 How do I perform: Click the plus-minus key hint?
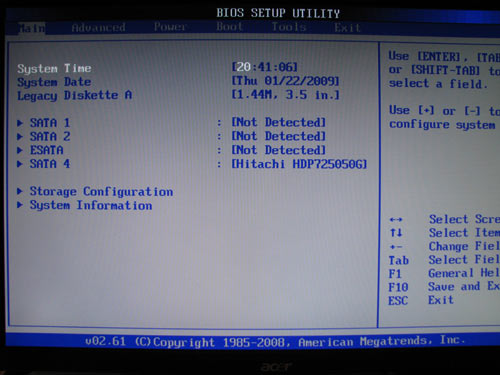(396, 247)
